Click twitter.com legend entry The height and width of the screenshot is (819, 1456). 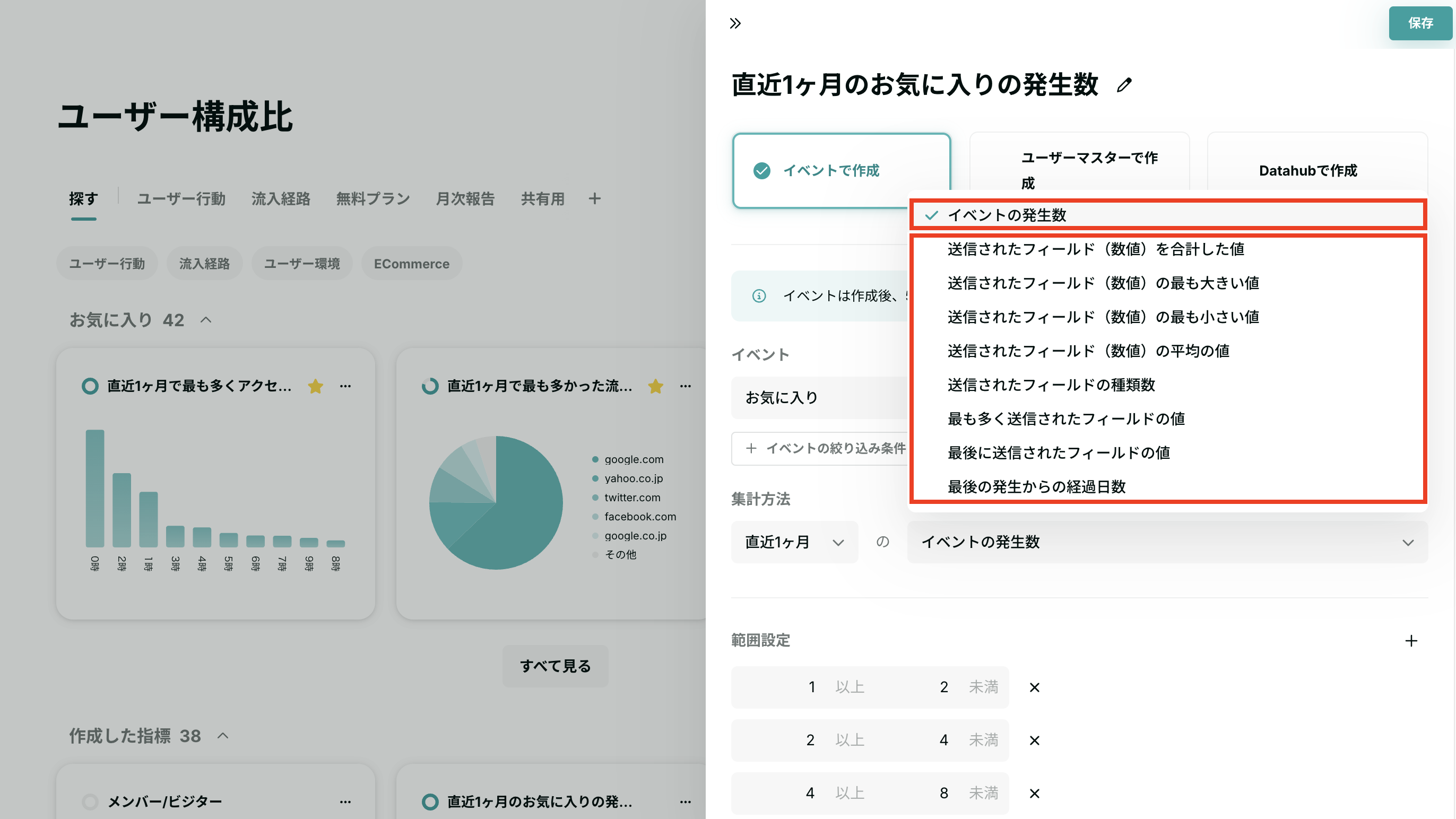tap(626, 498)
